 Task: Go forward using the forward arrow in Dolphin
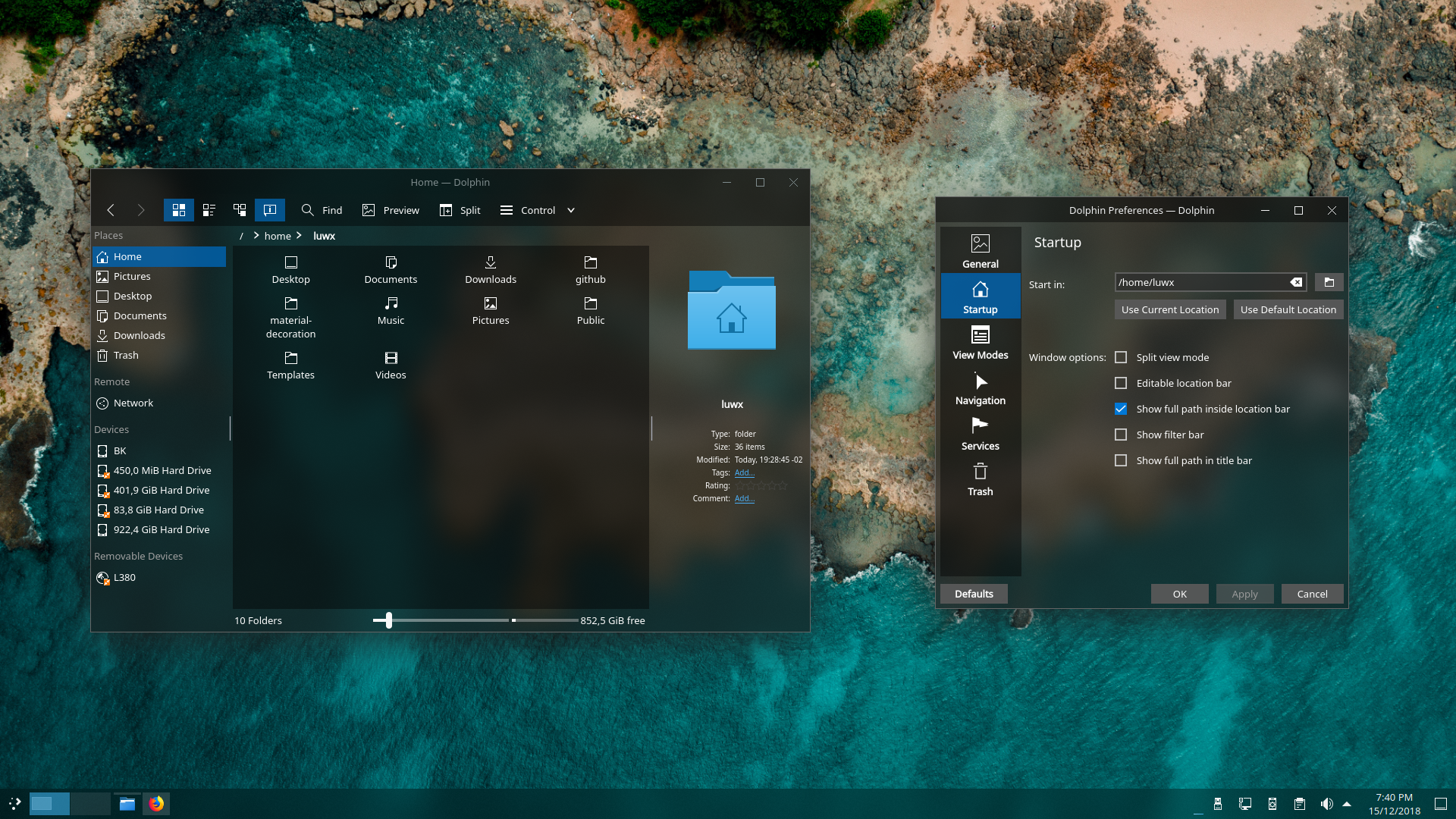[140, 210]
